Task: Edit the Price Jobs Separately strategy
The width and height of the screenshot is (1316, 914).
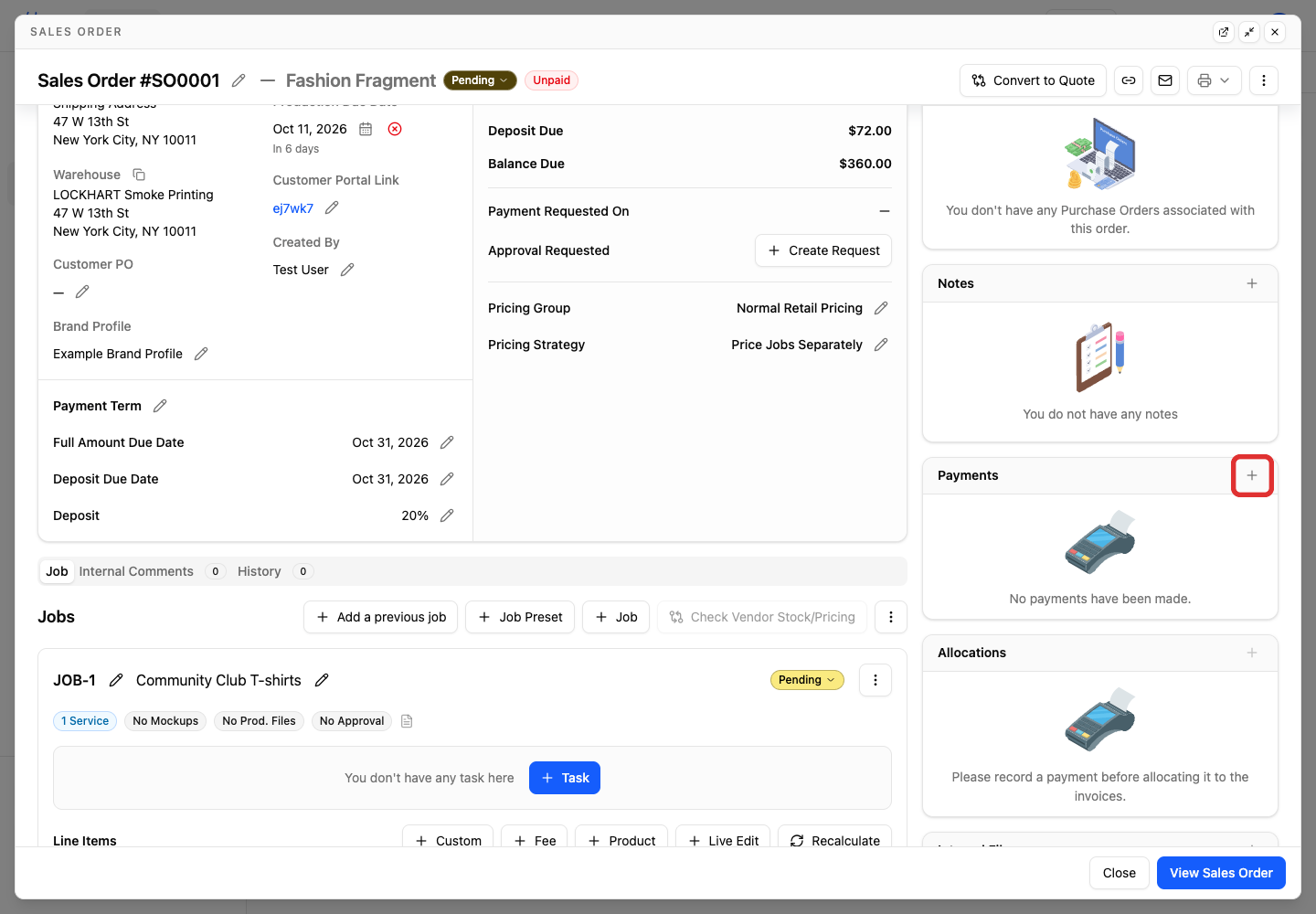Action: (x=881, y=345)
